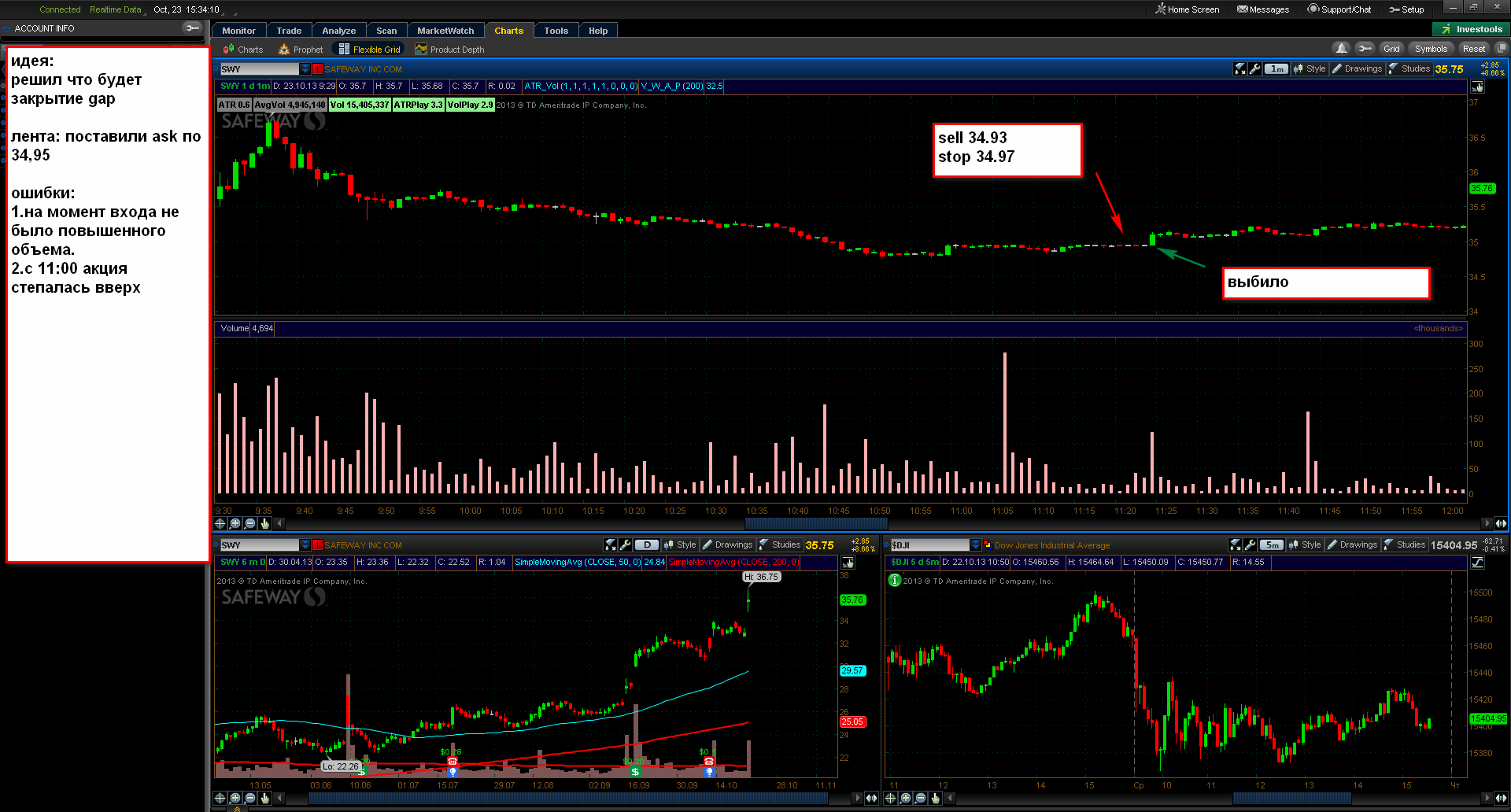Open chart settings wrench on the SWY 1m chart
Screen dimensions: 1511x812
tap(1255, 69)
